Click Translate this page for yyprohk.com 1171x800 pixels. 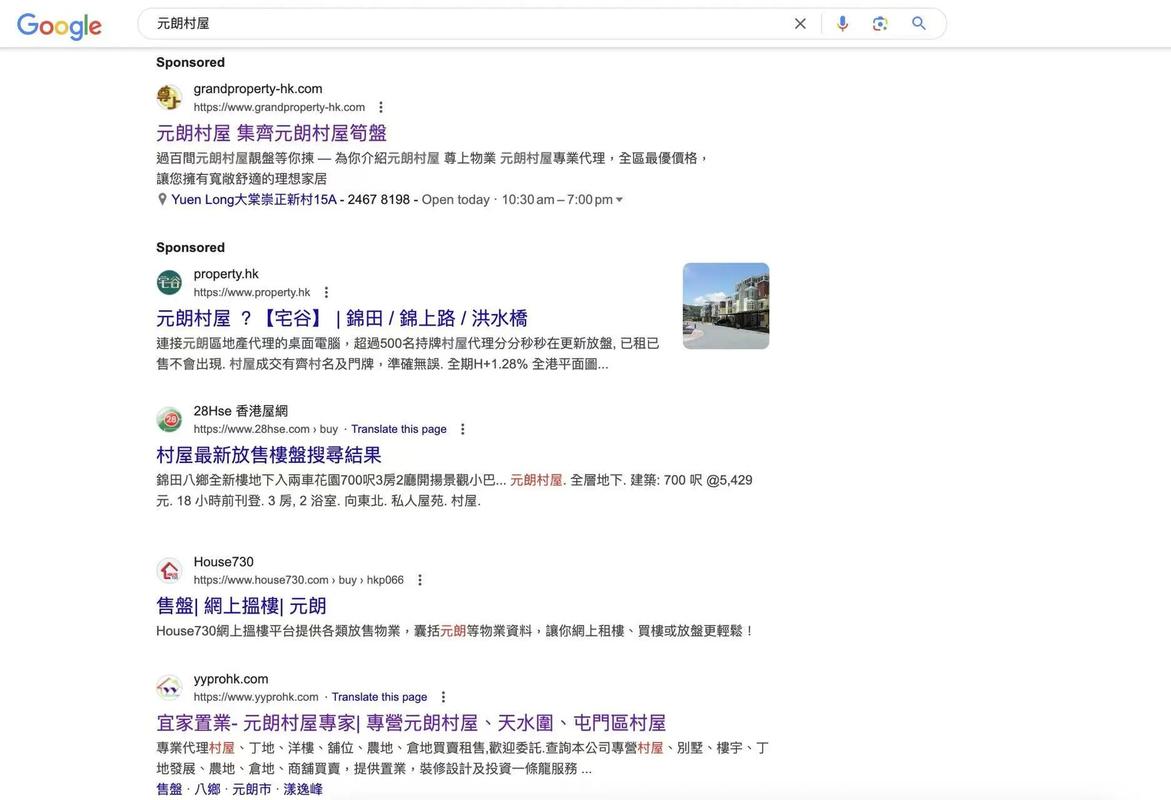point(379,696)
